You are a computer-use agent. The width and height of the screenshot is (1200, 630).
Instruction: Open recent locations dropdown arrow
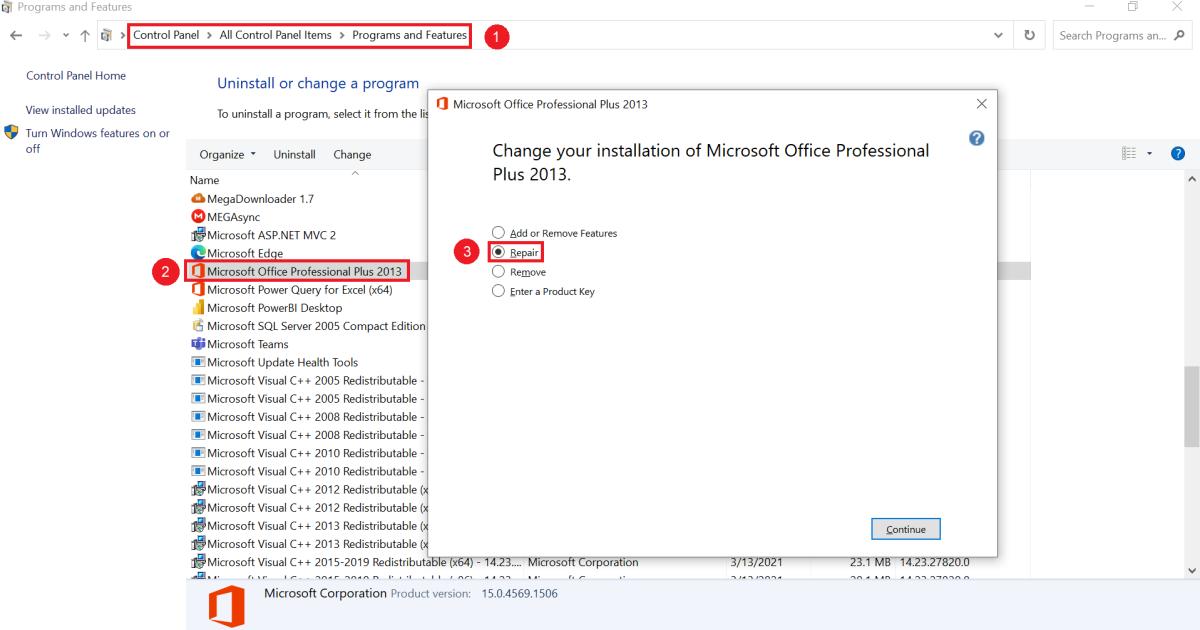[67, 36]
